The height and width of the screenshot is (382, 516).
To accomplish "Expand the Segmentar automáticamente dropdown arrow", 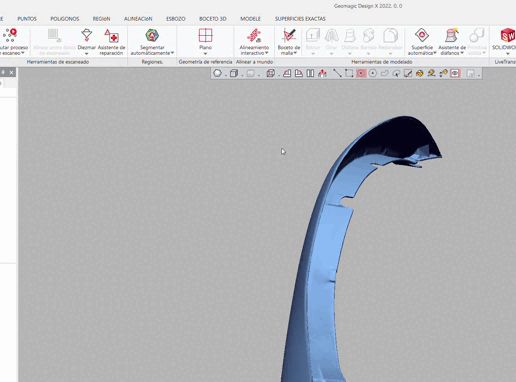I will (172, 53).
